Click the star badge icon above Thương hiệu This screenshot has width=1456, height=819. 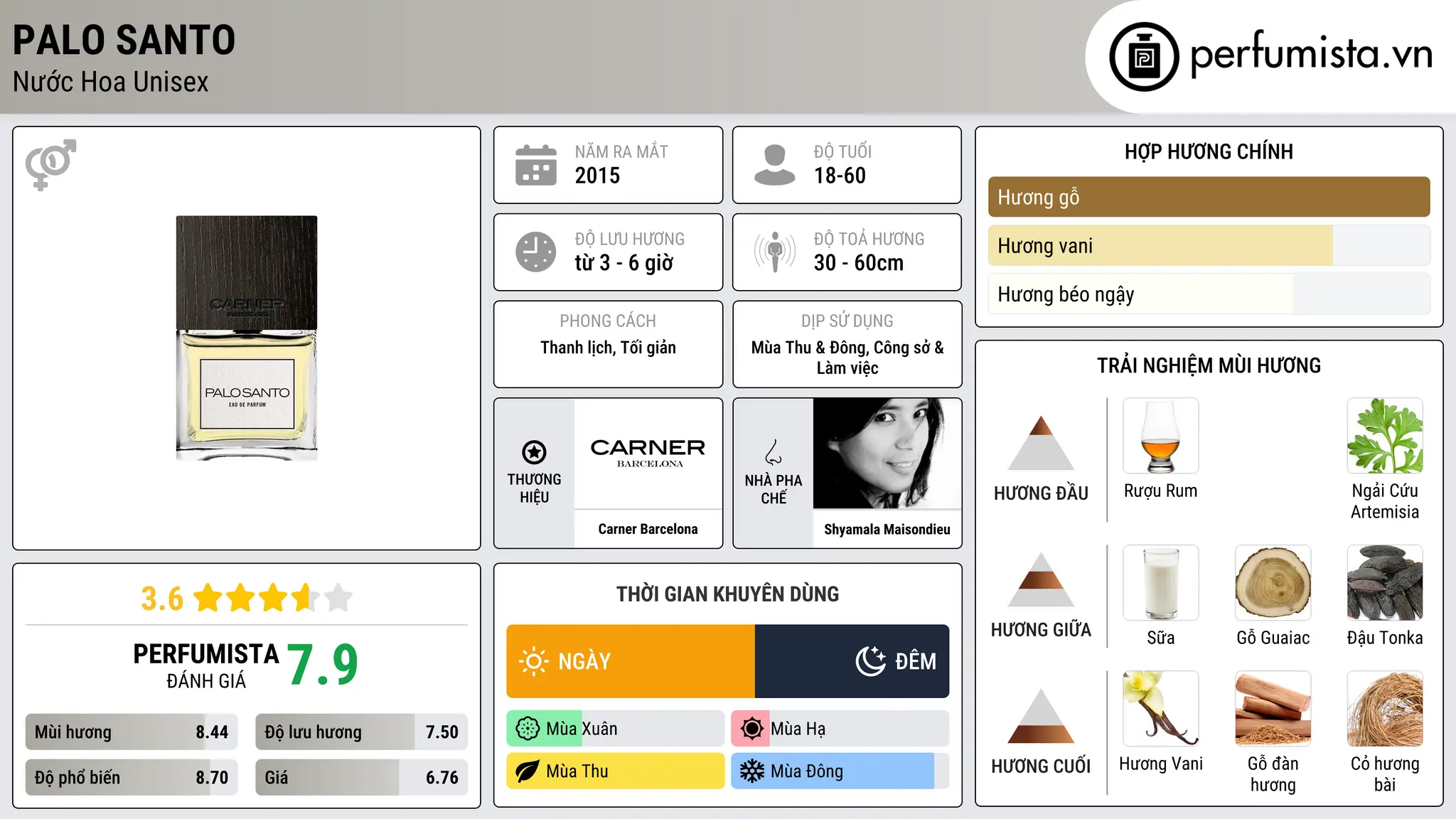[534, 451]
